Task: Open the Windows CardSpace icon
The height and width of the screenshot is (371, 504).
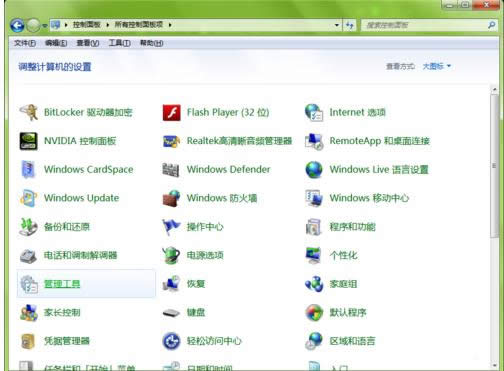Action: click(x=29, y=169)
